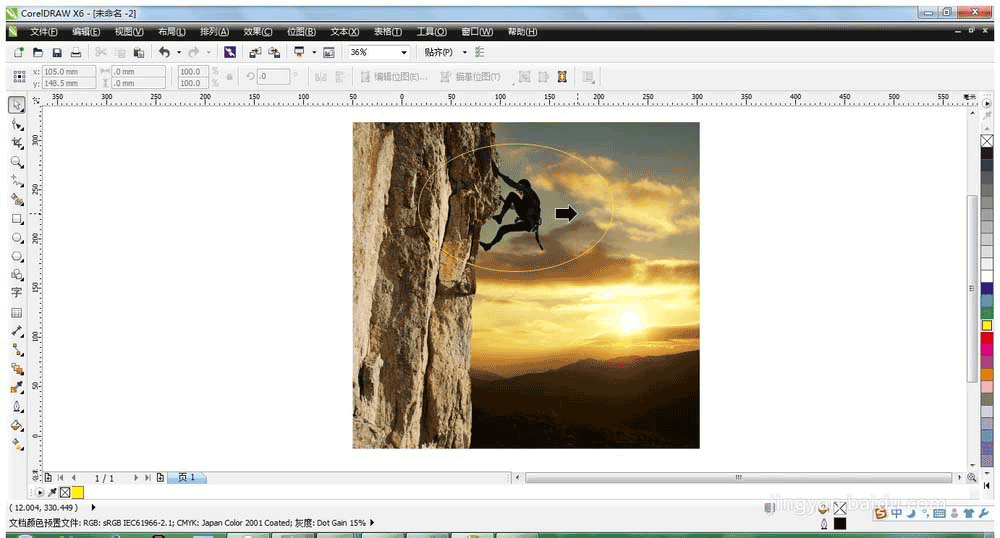Image resolution: width=1000 pixels, height=538 pixels.
Task: Open the 贴齐(P) snap dropdown
Action: point(439,52)
